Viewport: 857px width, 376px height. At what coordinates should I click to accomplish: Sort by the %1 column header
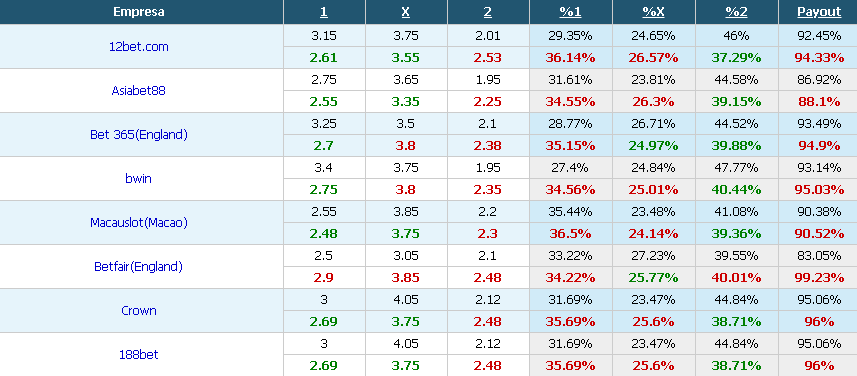[x=571, y=12]
